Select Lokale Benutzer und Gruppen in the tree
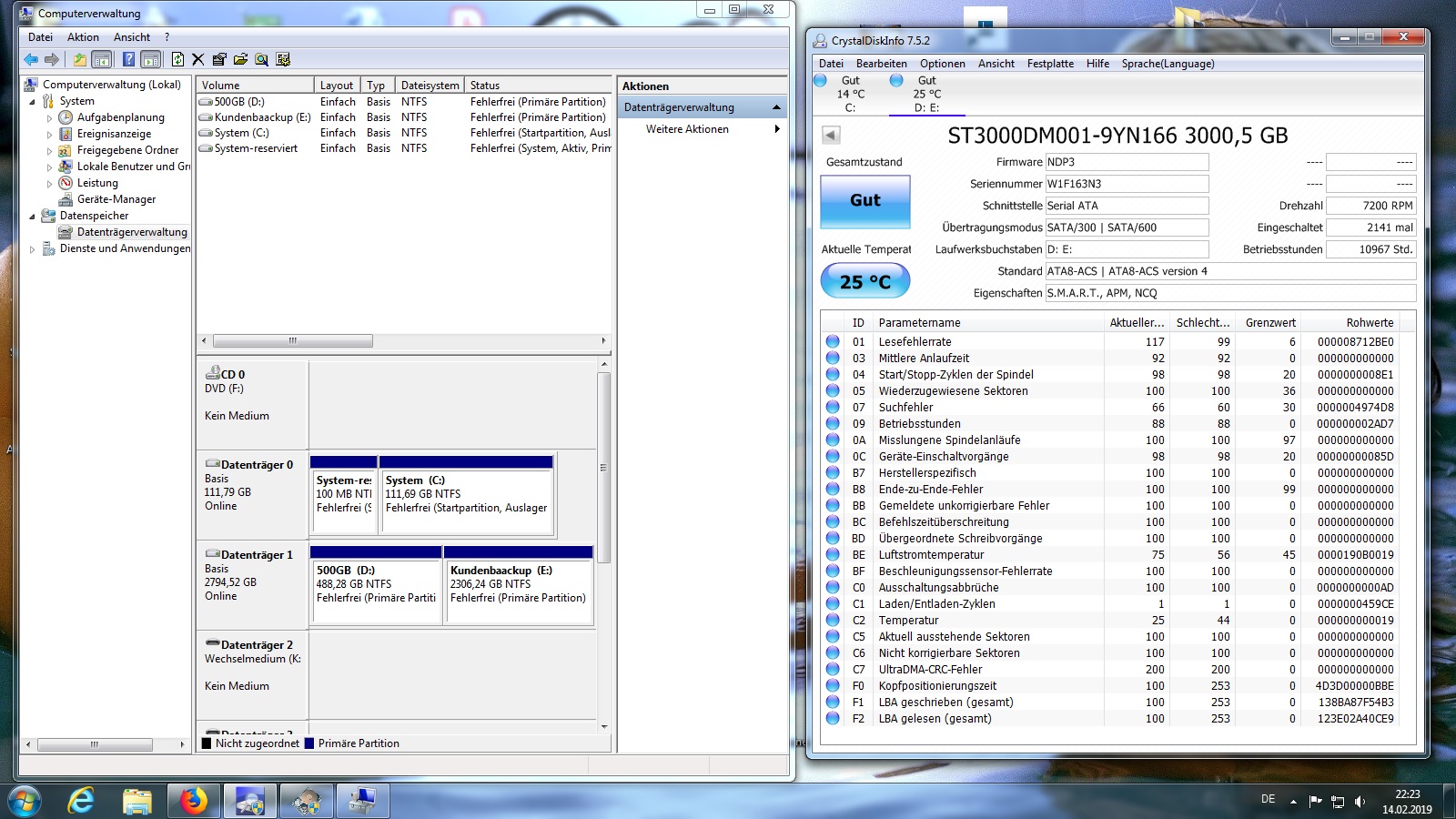1456x819 pixels. coord(132,167)
